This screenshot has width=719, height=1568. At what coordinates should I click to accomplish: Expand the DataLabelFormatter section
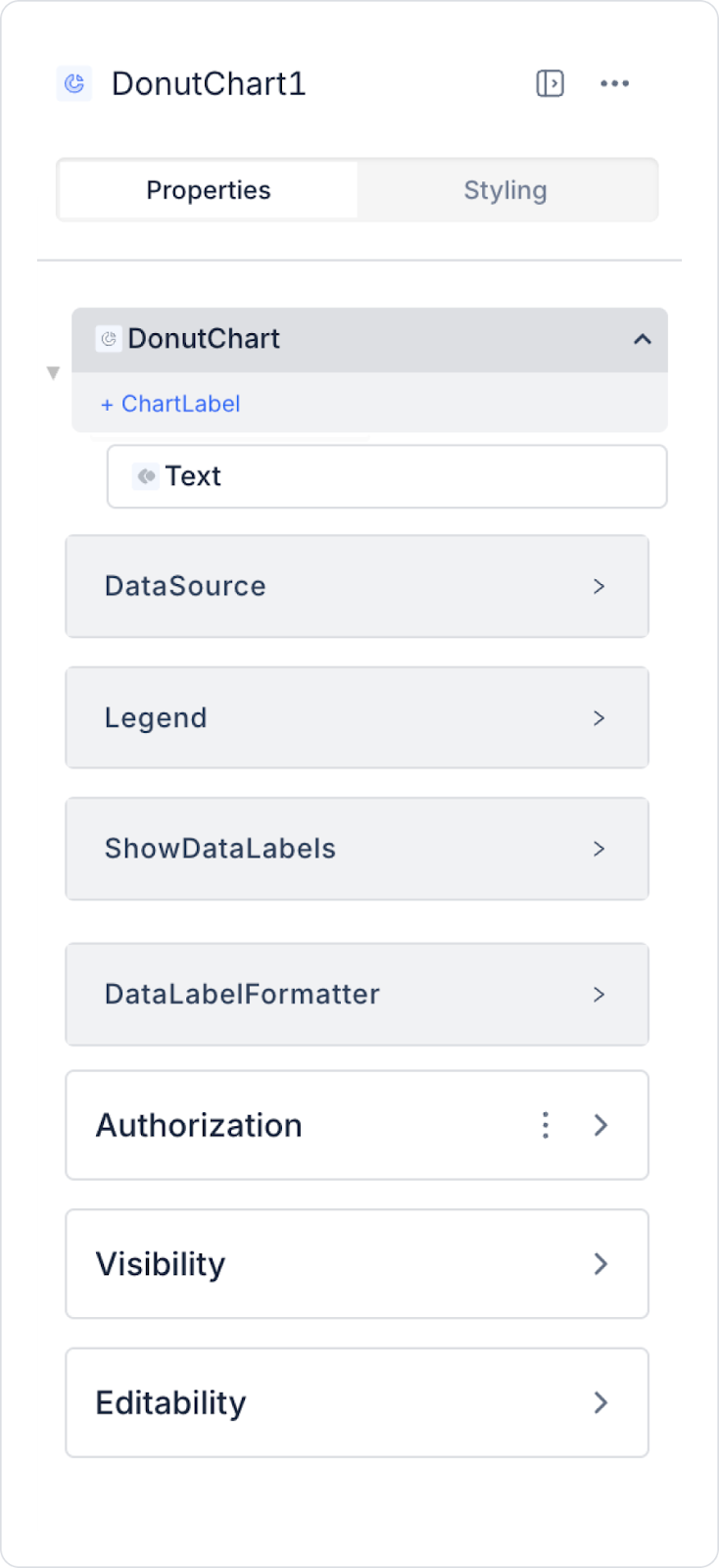tap(599, 995)
